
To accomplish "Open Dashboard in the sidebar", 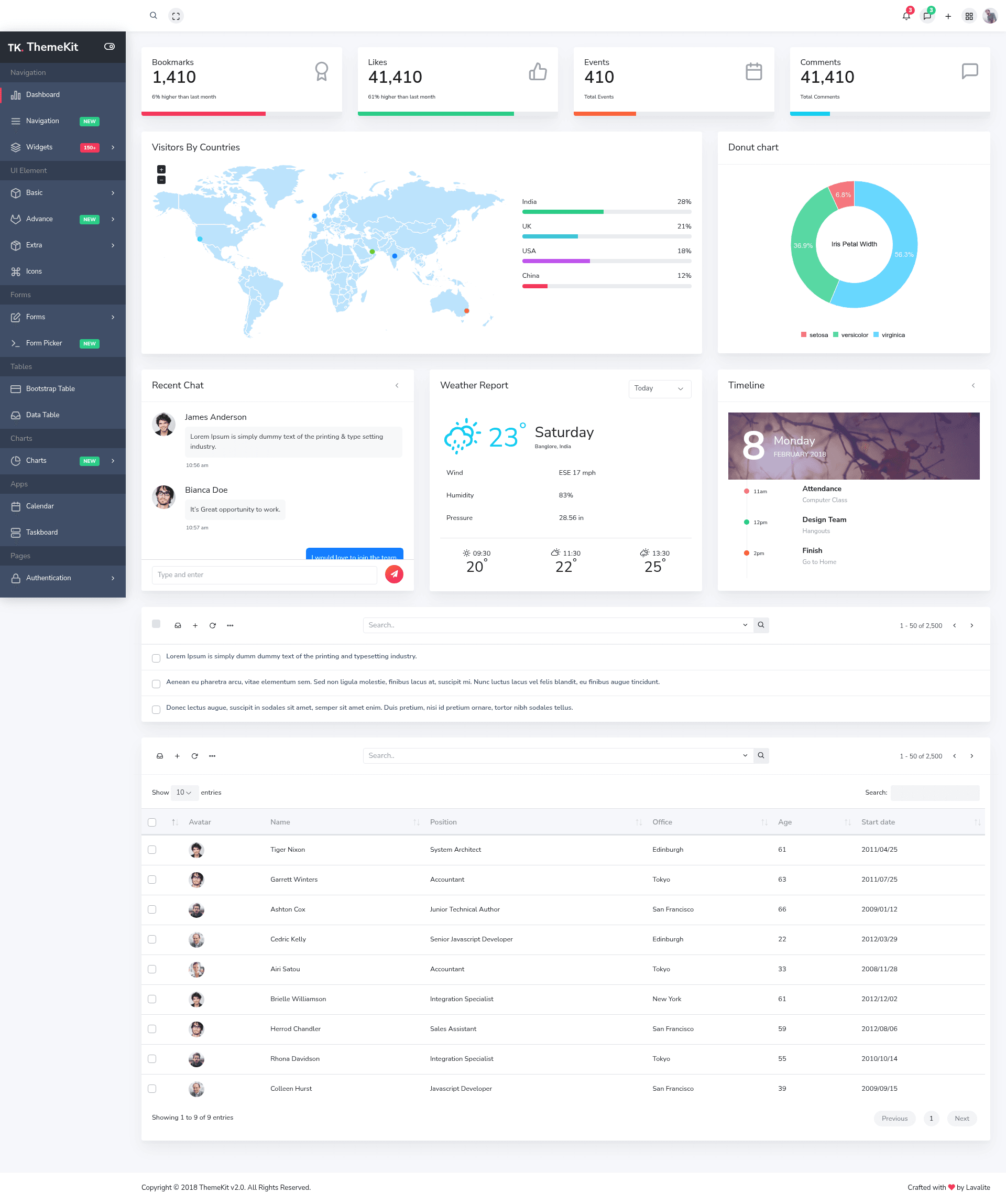I will pos(63,94).
